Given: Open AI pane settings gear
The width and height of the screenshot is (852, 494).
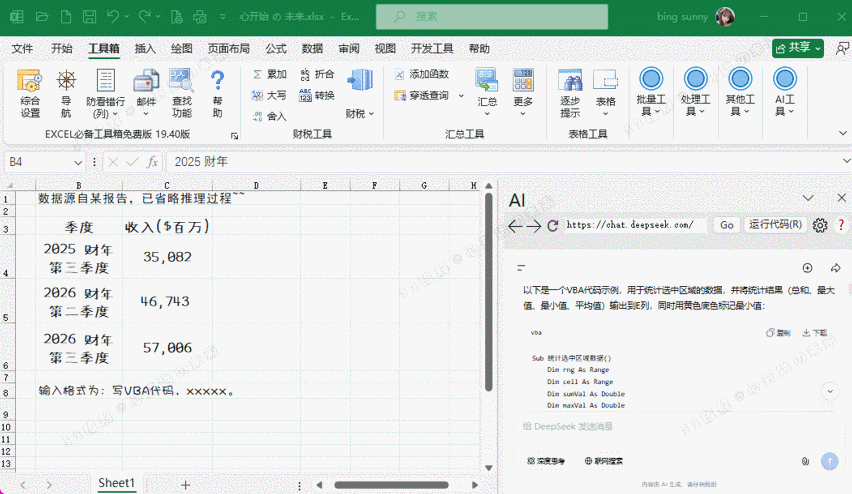Looking at the screenshot, I should coord(820,225).
